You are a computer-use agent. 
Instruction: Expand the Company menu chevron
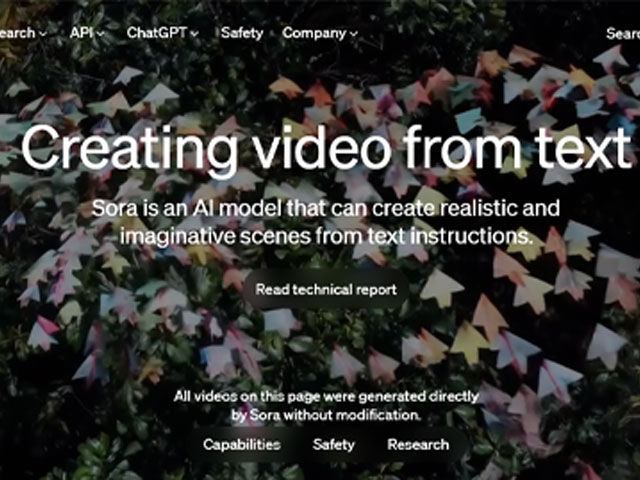click(x=353, y=34)
